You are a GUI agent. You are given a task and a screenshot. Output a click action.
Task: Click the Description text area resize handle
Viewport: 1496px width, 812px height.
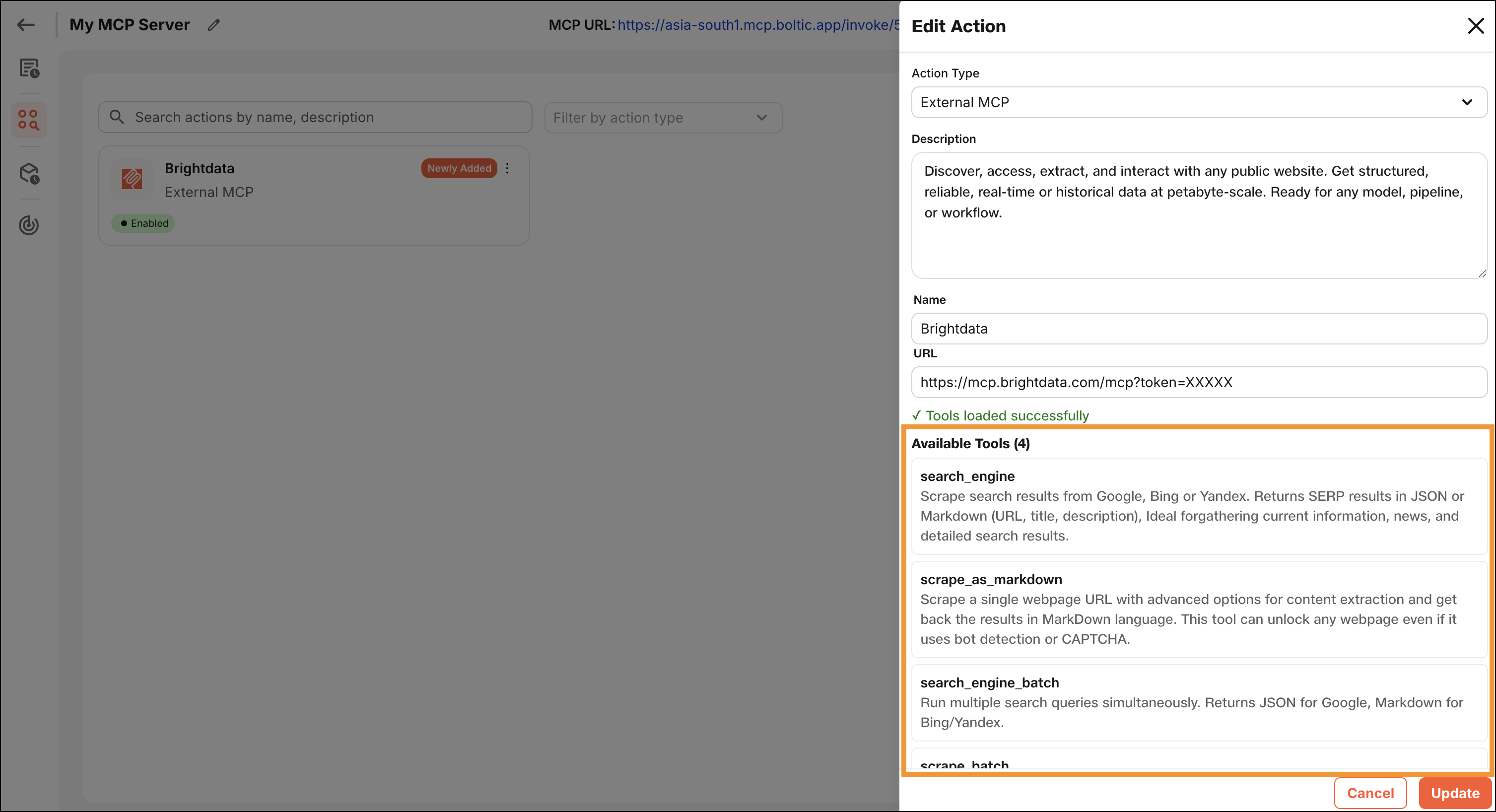coord(1482,273)
